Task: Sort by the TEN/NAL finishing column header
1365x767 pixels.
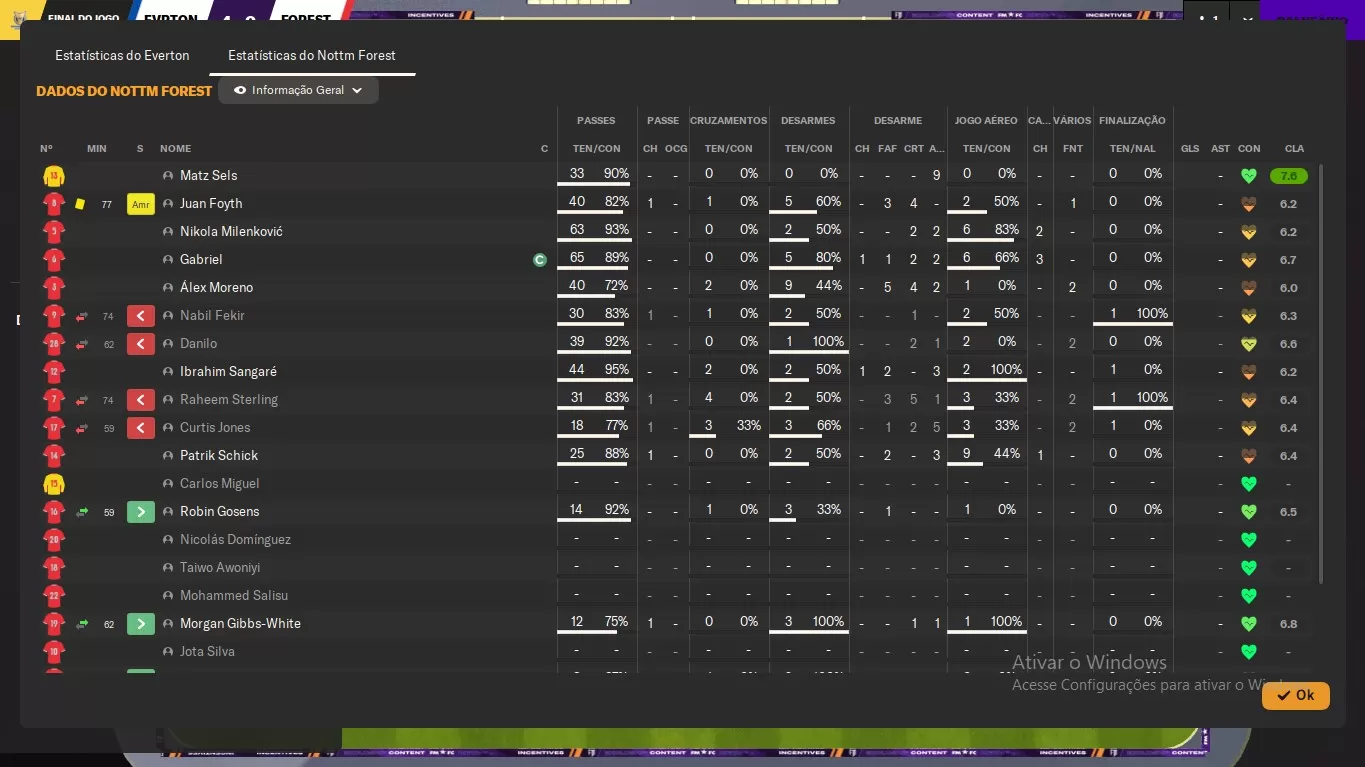Action: tap(1132, 149)
